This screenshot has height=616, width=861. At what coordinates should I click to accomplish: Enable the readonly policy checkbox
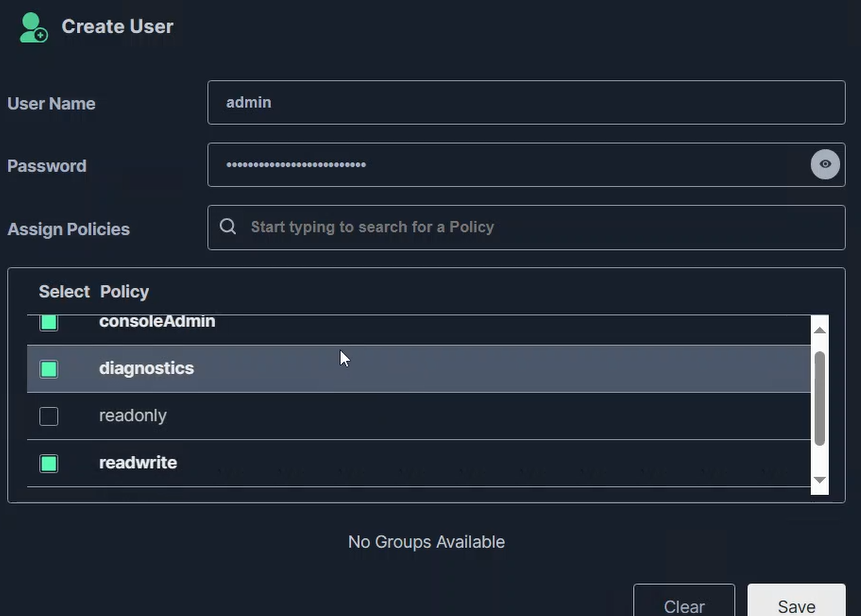49,416
